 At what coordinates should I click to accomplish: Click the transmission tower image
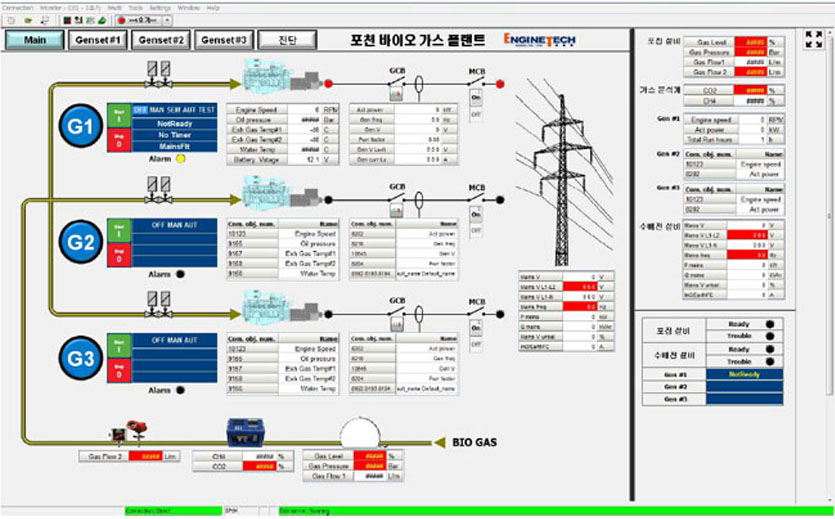click(565, 173)
